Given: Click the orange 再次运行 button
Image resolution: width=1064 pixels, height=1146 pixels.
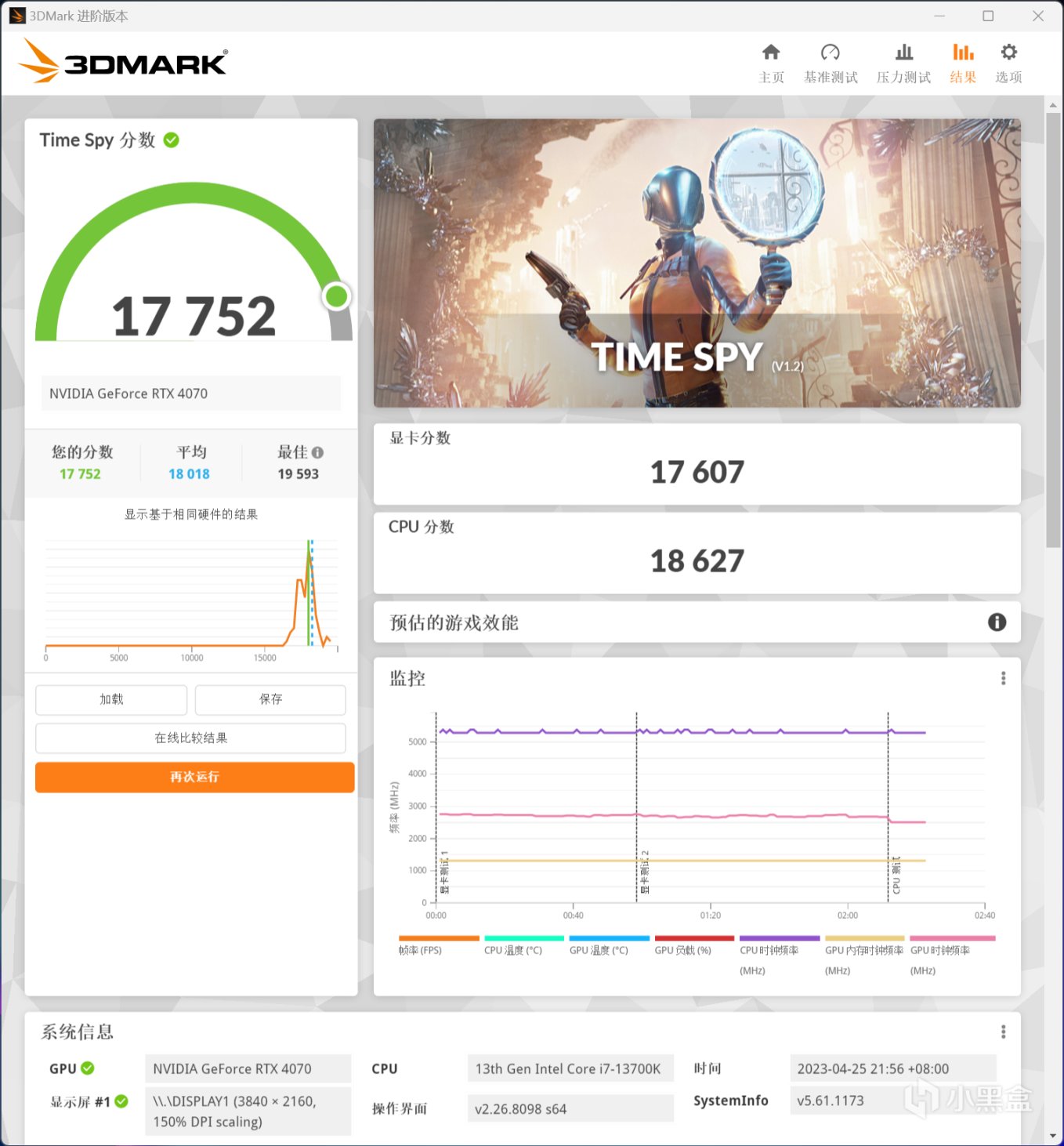Looking at the screenshot, I should pos(194,777).
